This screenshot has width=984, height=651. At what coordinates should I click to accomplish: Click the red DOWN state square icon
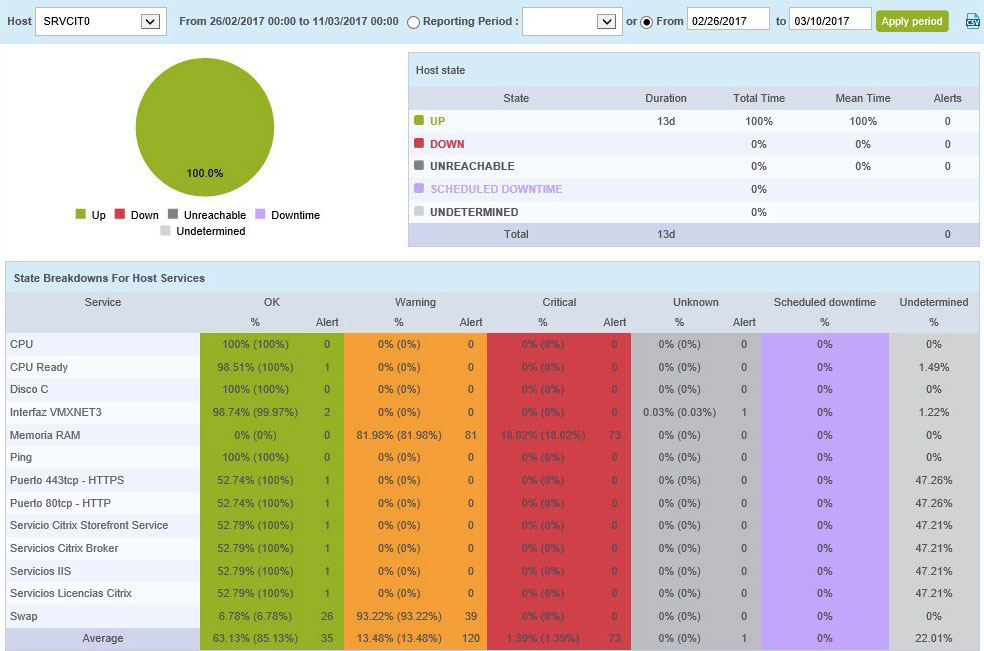coord(419,144)
